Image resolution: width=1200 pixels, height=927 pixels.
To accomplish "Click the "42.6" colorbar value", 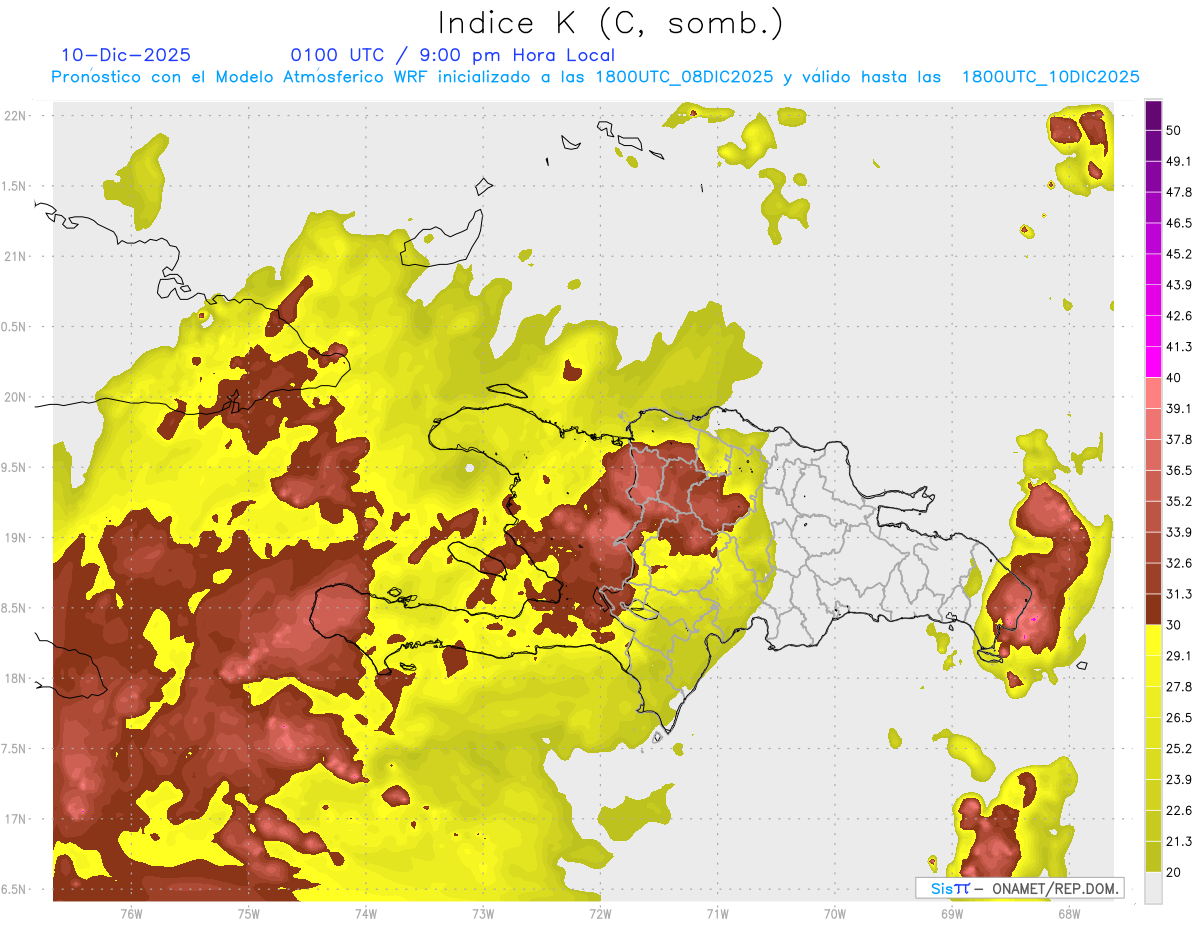I will tap(1179, 316).
